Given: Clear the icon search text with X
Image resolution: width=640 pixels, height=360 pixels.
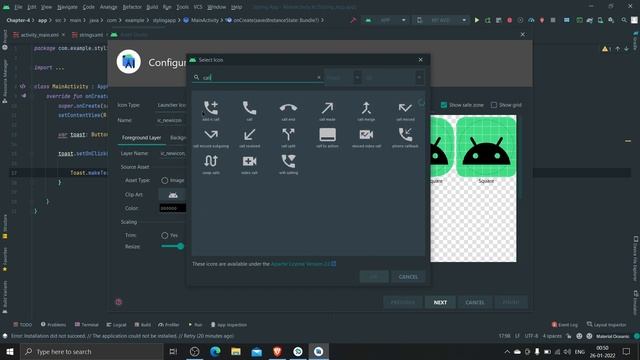Looking at the screenshot, I should [x=319, y=77].
